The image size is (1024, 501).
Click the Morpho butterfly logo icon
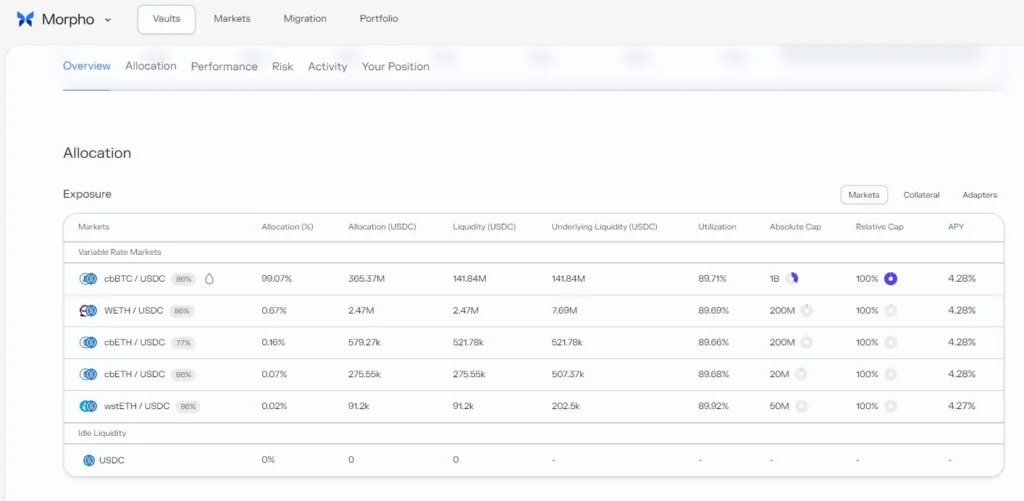click(25, 19)
